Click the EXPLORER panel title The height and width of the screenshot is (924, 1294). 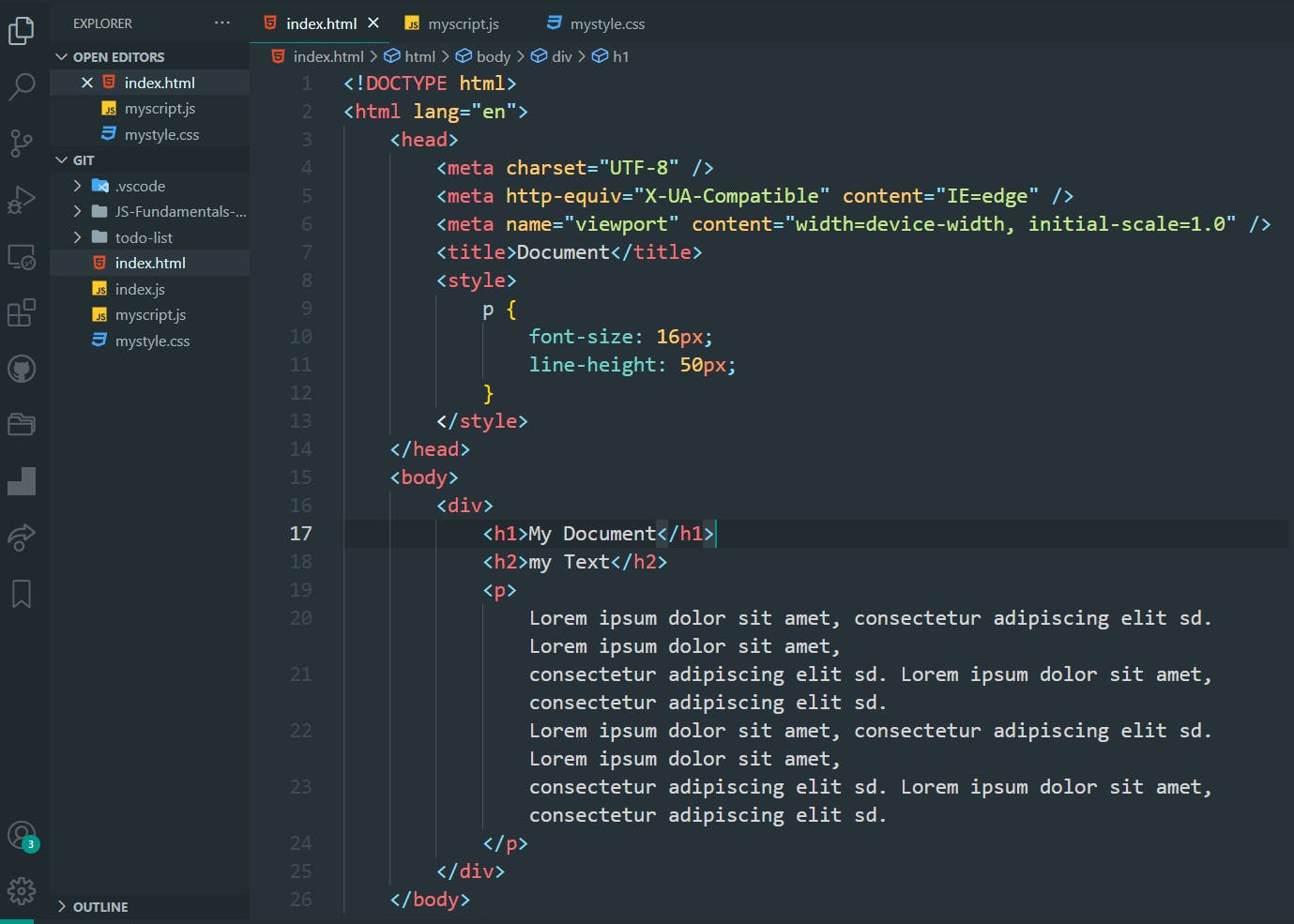click(x=102, y=23)
